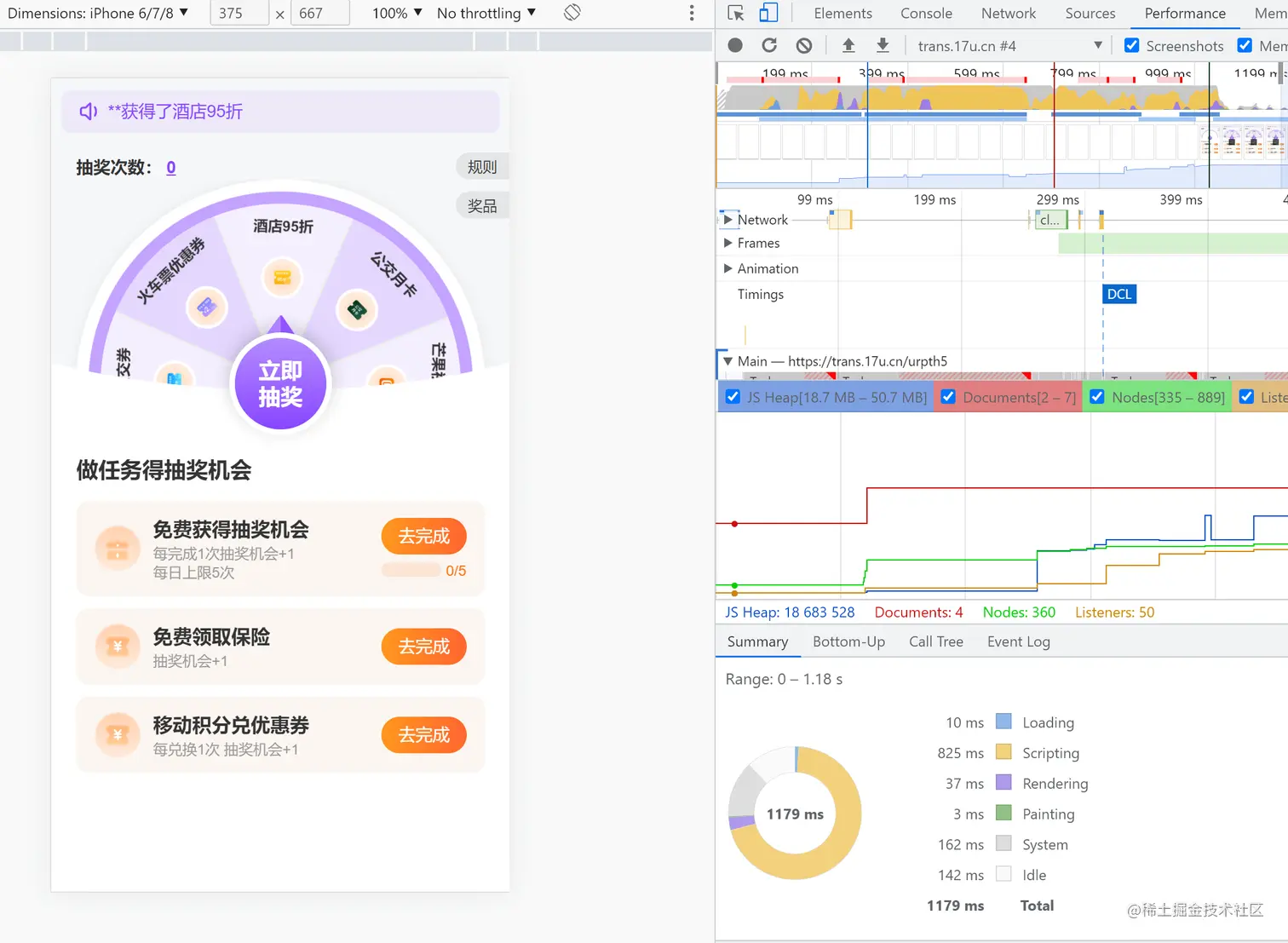1288x943 pixels.
Task: Click the 获得了酒店95折 announcement text
Action: coord(175,112)
